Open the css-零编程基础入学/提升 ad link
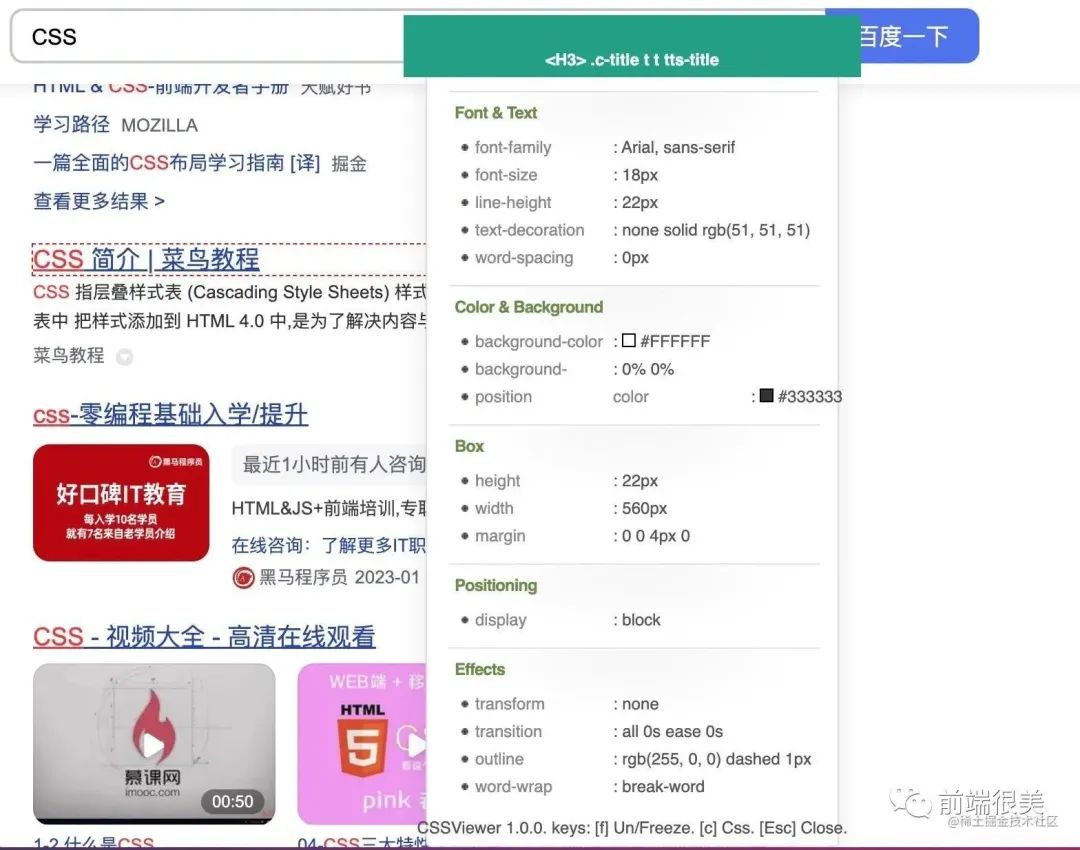 170,415
